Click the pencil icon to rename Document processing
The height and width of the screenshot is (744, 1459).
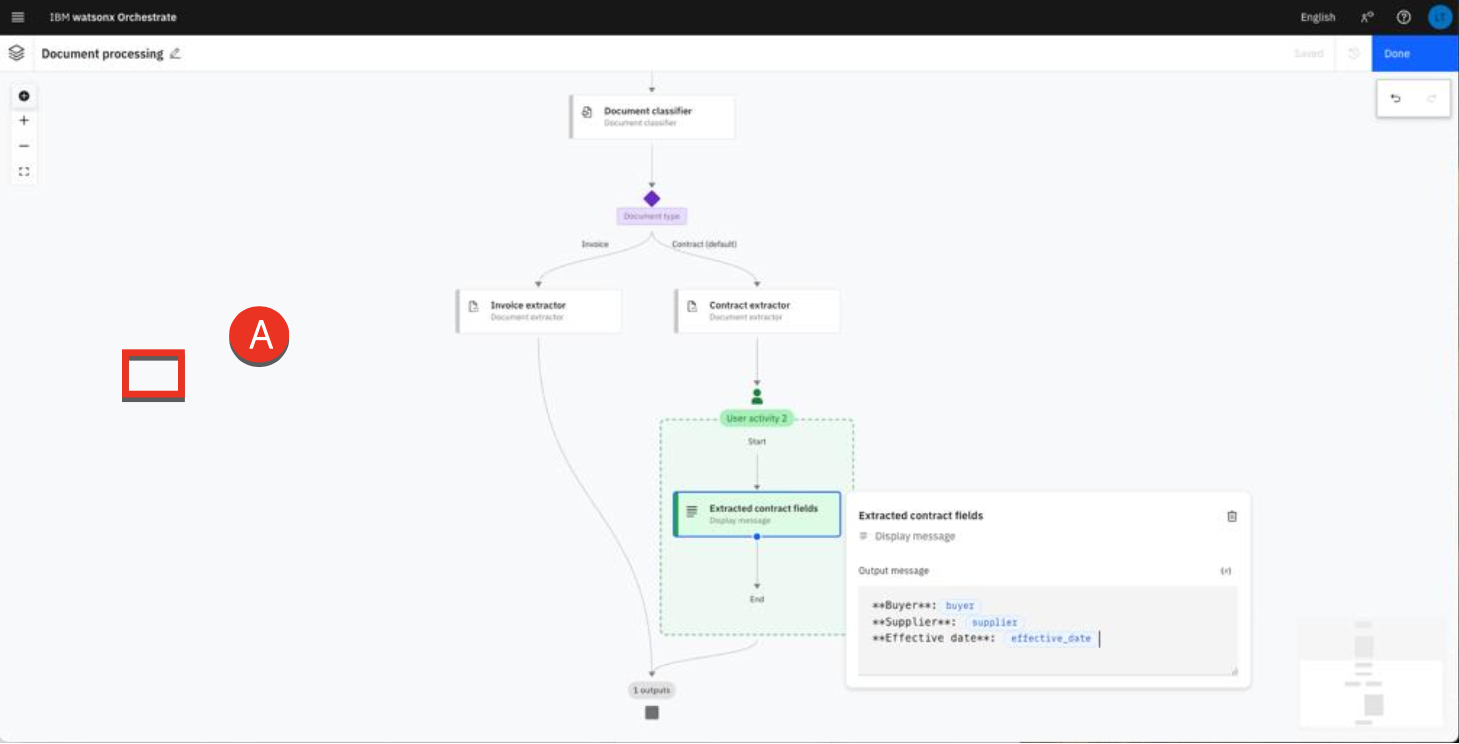[x=176, y=54]
